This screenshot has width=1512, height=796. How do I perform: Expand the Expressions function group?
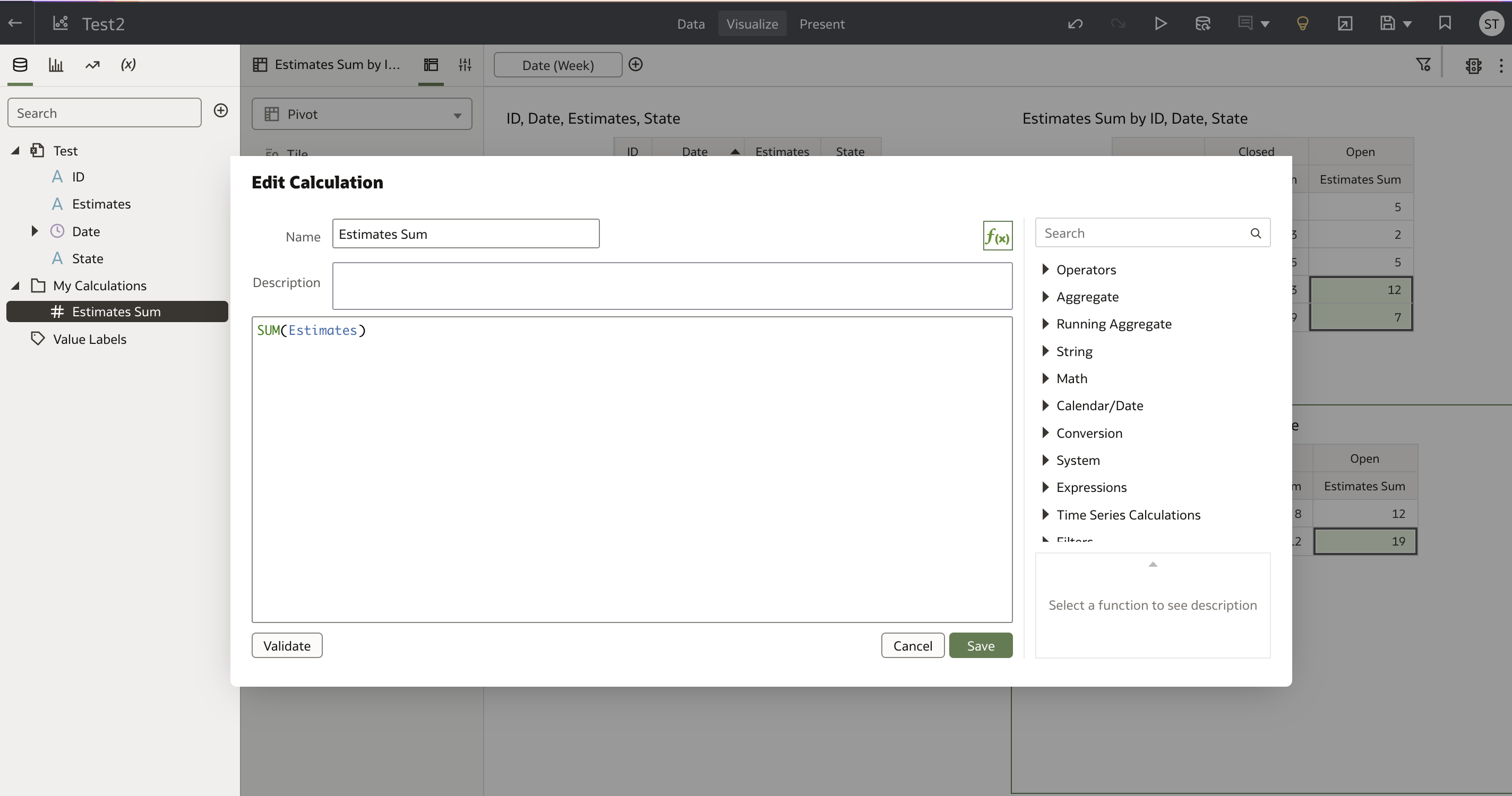[x=1045, y=487]
